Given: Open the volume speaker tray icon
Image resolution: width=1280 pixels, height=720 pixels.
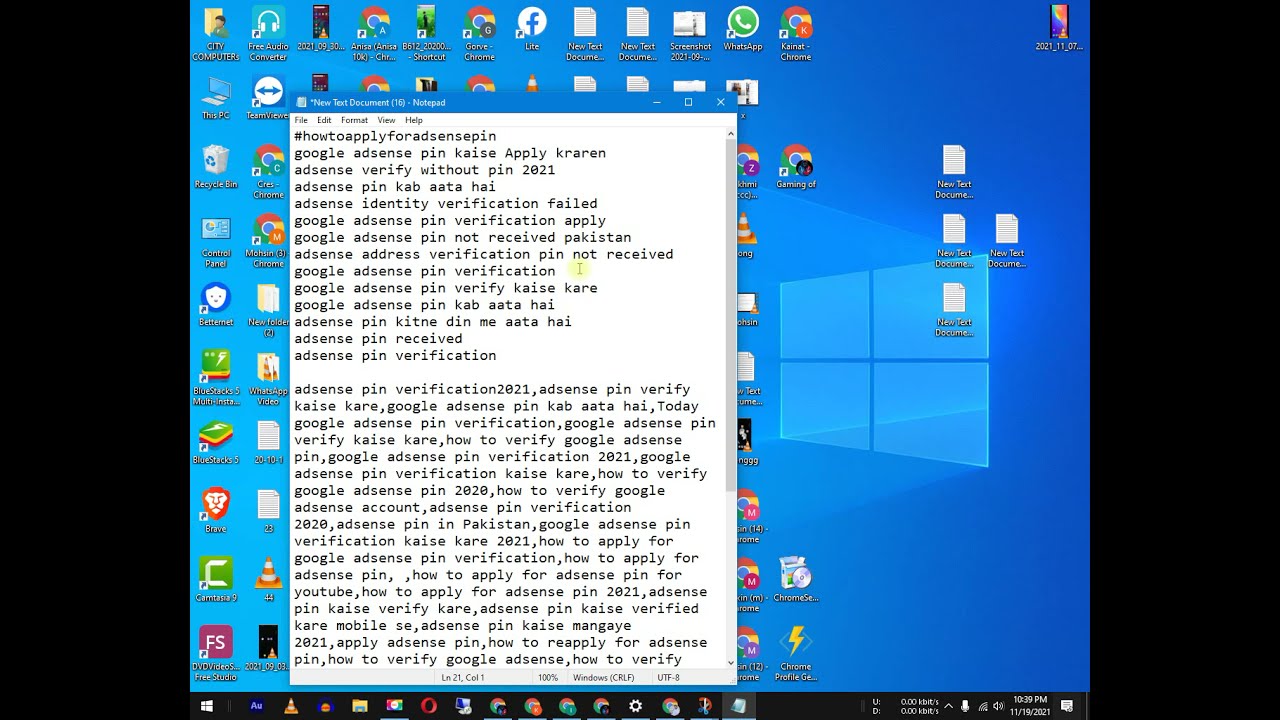Looking at the screenshot, I should pos(998,706).
